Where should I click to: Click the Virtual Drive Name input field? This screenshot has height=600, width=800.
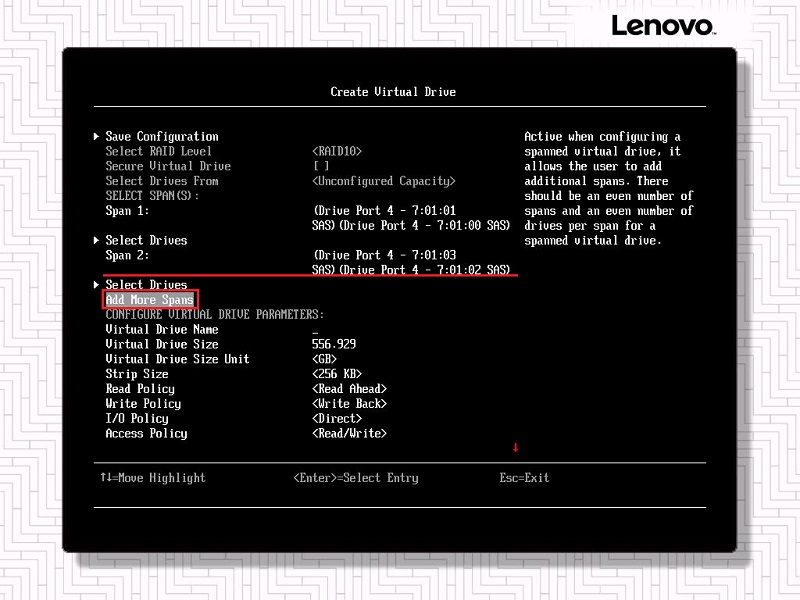pos(316,329)
